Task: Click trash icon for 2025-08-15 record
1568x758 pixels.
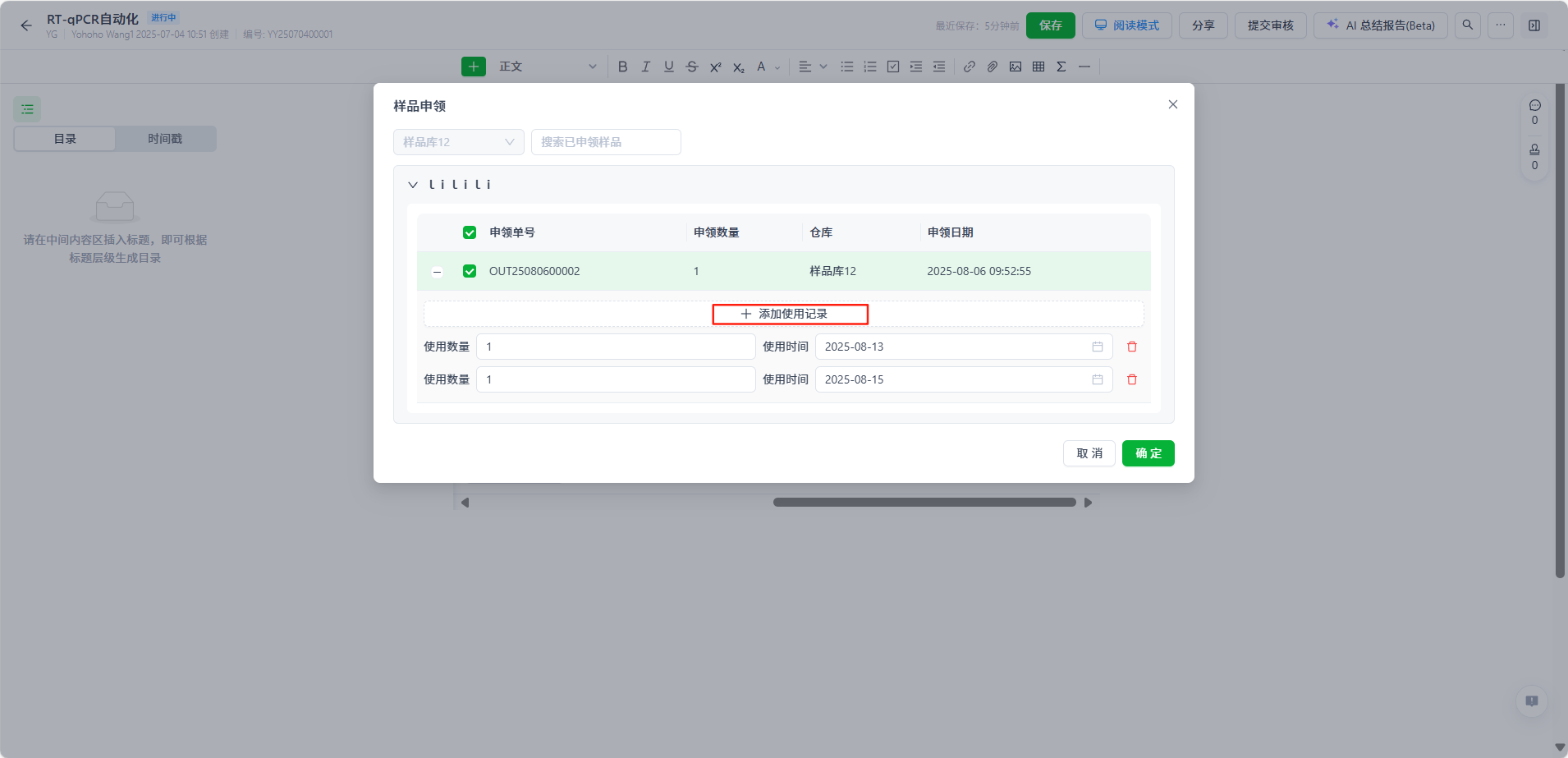Action: (x=1131, y=379)
